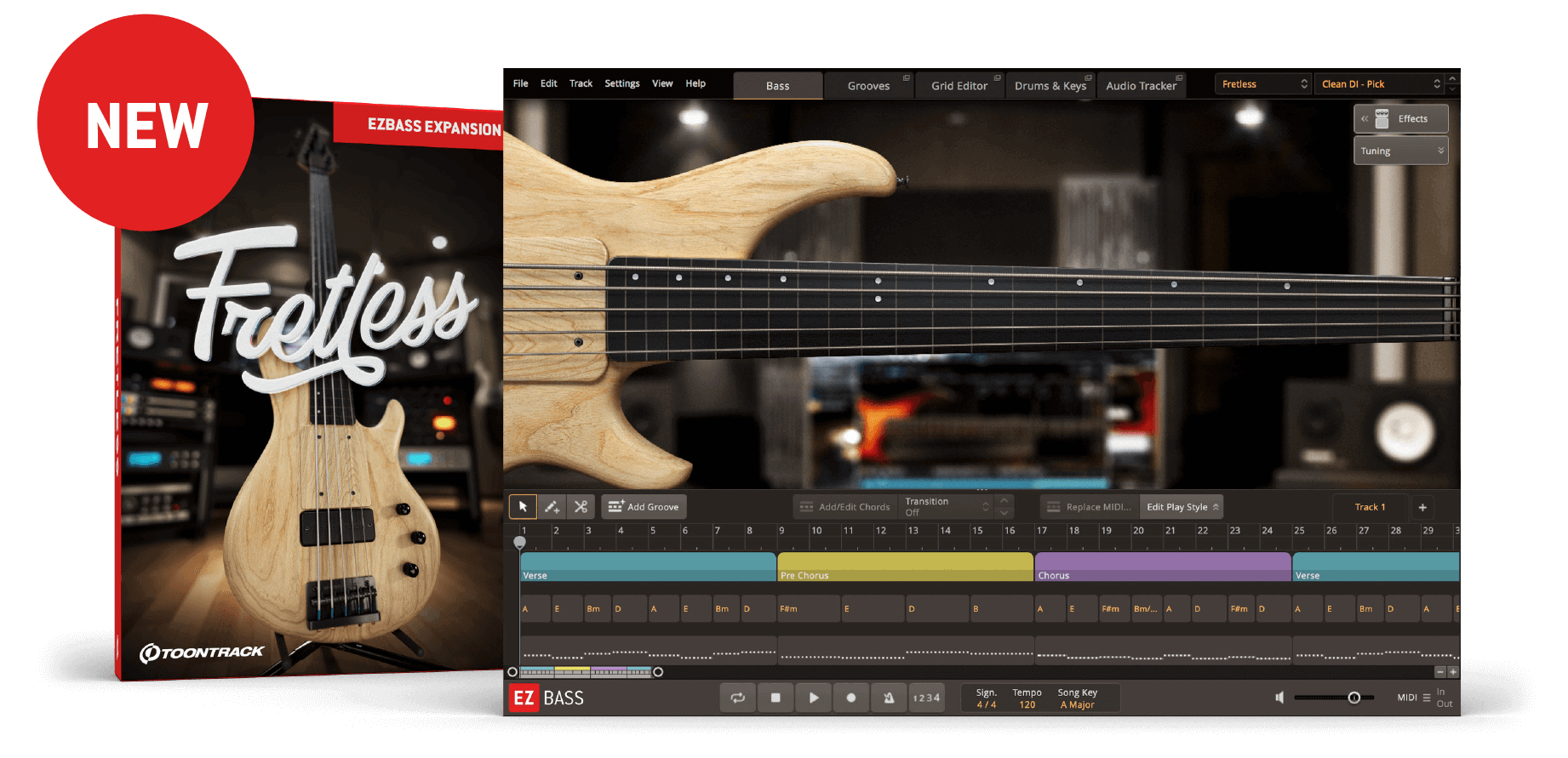Screen dimensions: 1568x758
Task: Select the scissors split tool
Action: (581, 507)
